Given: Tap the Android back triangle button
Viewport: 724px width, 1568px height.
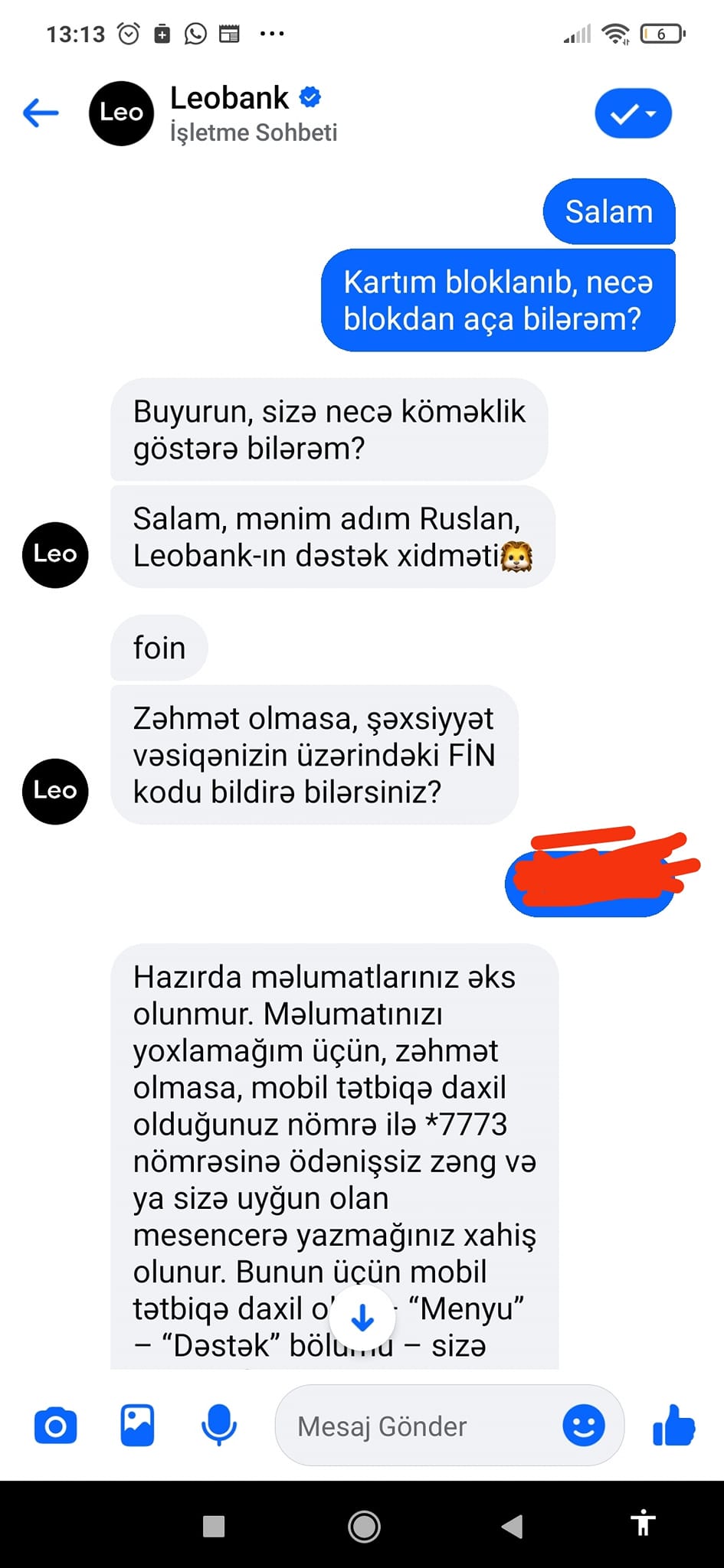Looking at the screenshot, I should [x=512, y=1527].
